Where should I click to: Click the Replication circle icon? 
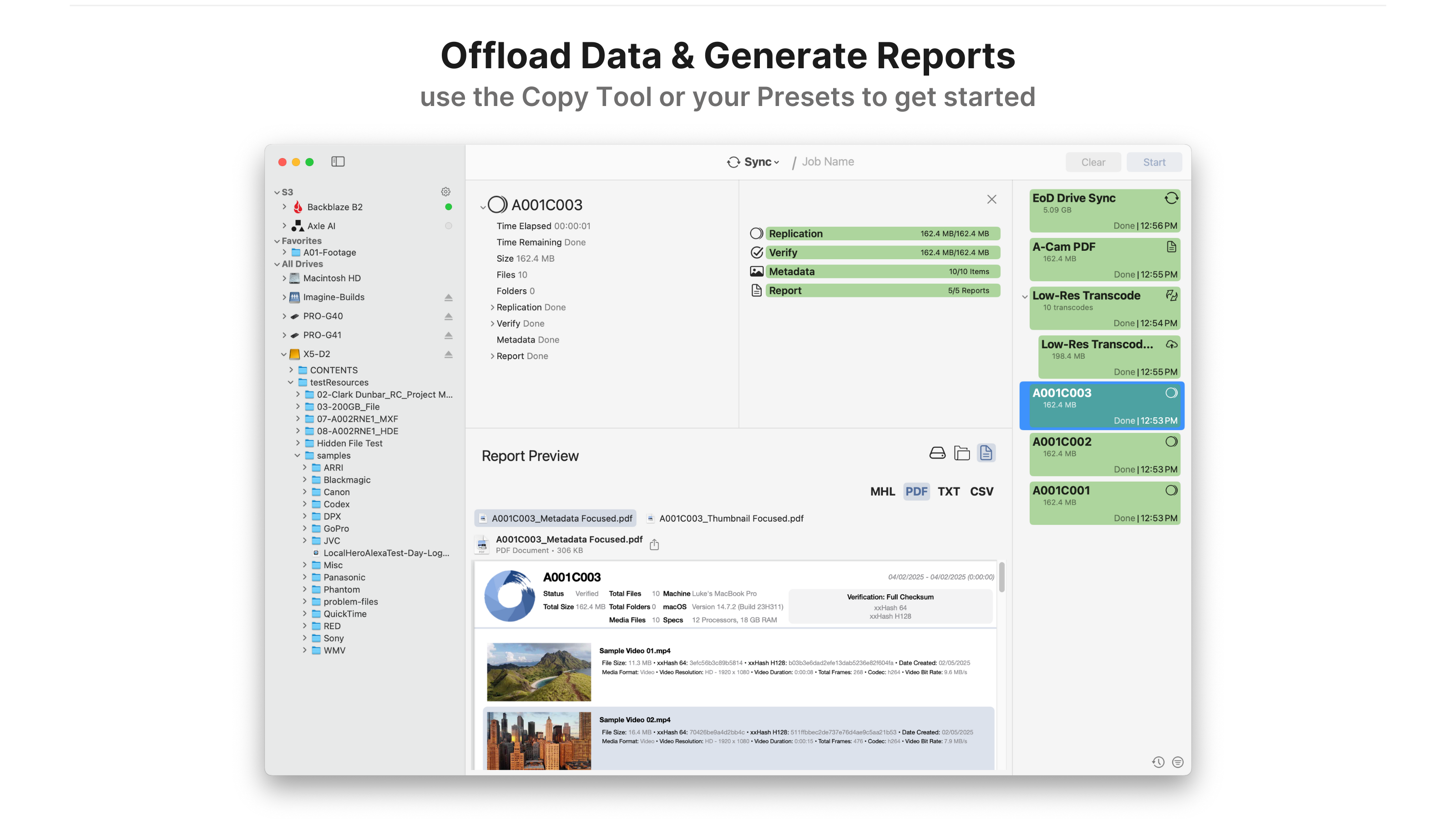756,233
